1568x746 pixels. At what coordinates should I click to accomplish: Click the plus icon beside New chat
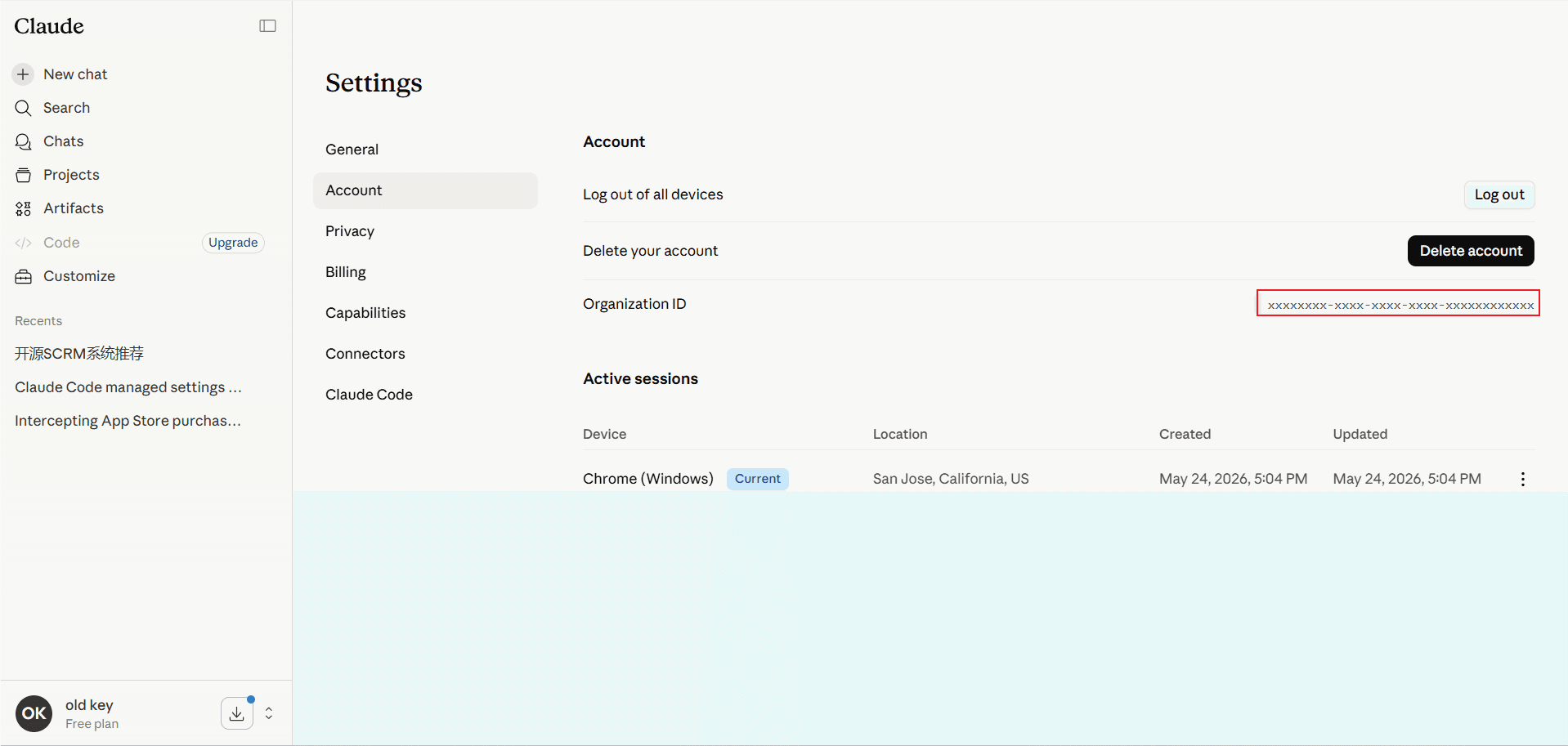23,74
